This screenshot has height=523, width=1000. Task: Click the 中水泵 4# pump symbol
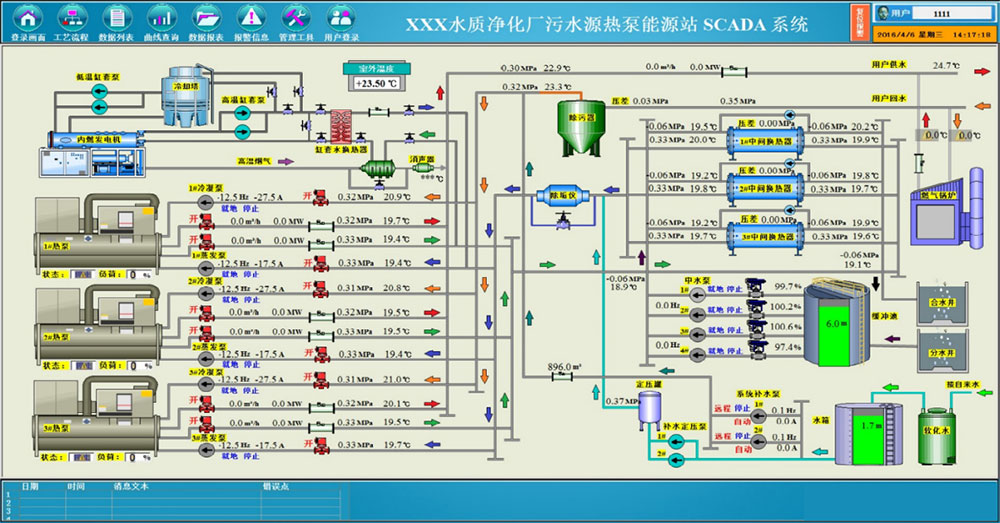(x=697, y=354)
